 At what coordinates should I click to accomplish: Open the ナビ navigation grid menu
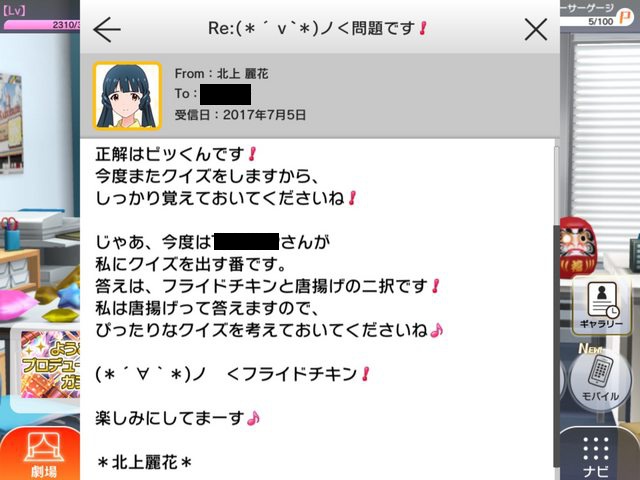coord(596,456)
